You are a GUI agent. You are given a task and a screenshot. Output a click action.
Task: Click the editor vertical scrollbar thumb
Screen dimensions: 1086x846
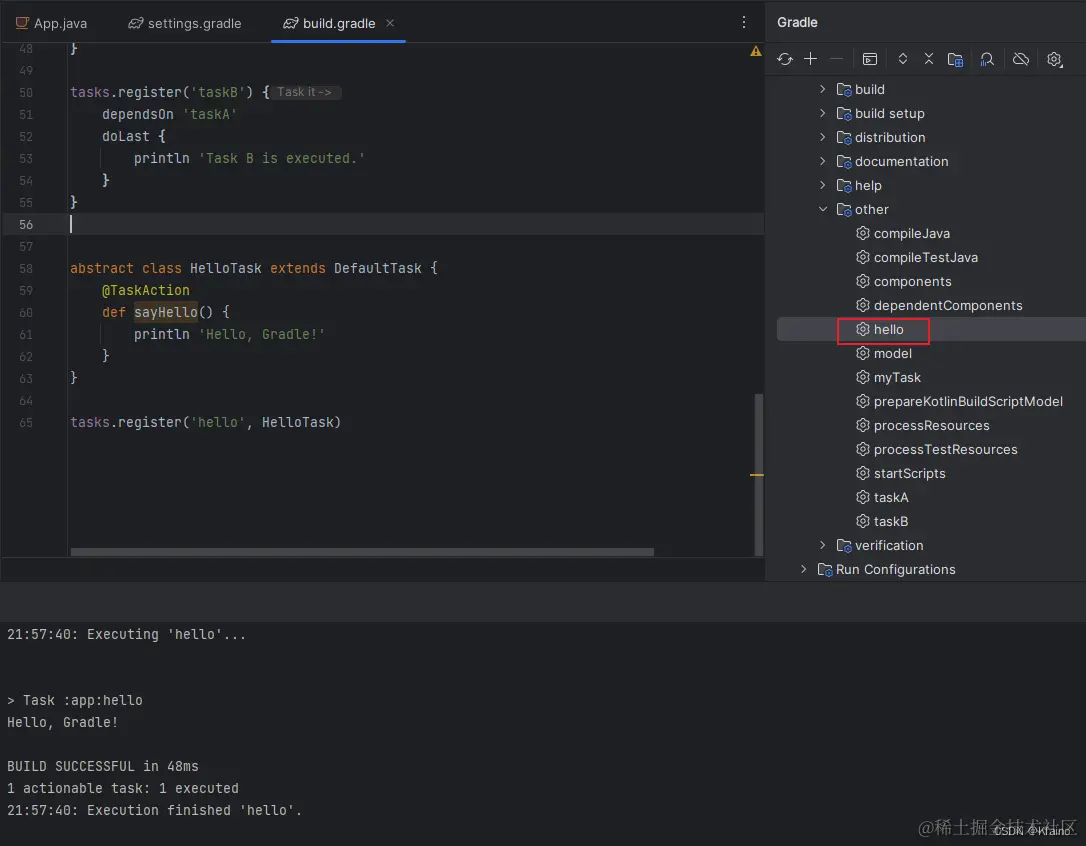[x=758, y=475]
